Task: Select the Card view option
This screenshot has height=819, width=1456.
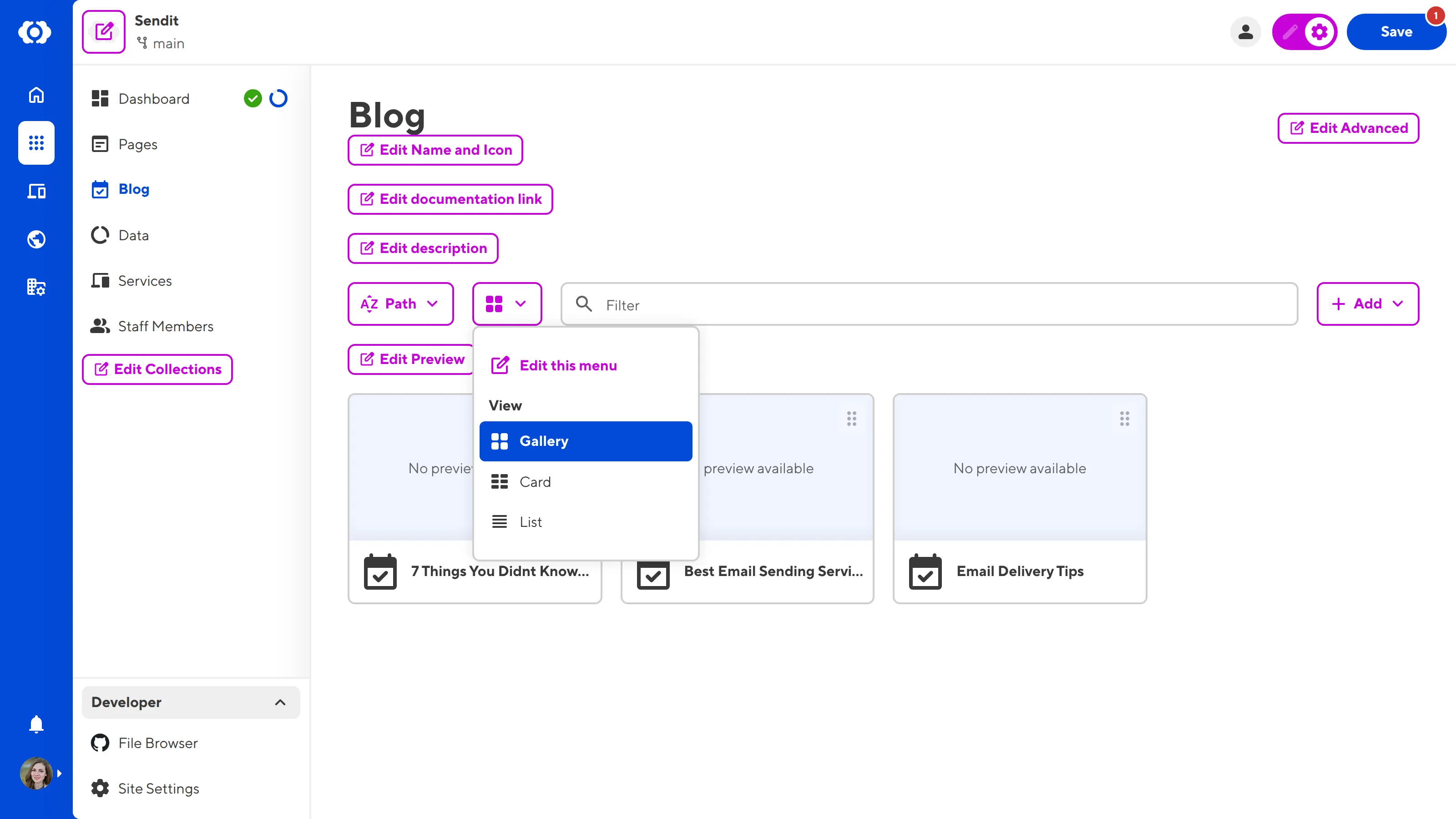Action: coord(535,481)
